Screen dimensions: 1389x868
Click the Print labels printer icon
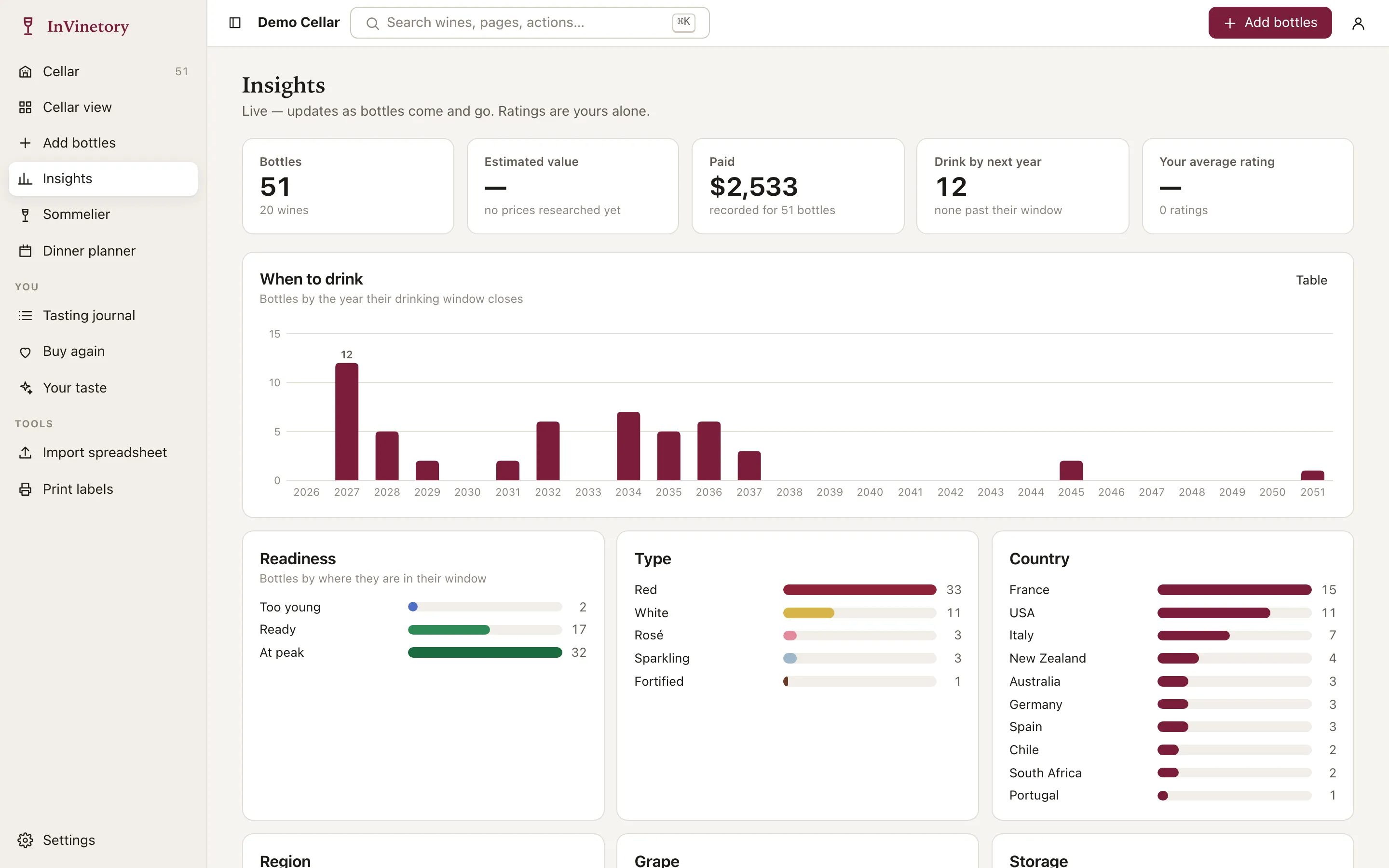pos(25,489)
